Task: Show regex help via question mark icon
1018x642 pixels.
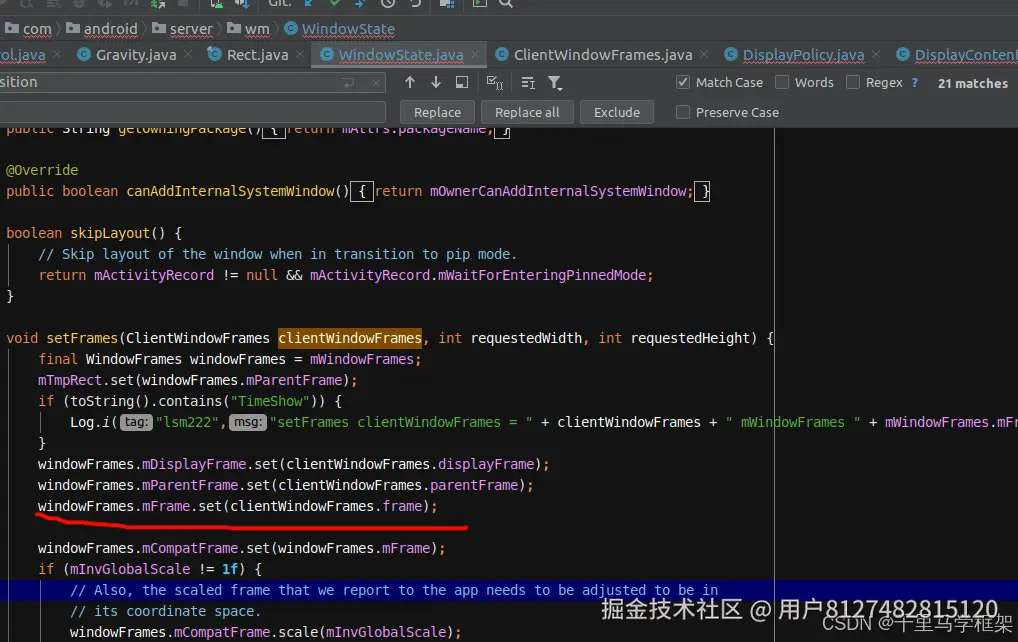Action: click(x=915, y=82)
